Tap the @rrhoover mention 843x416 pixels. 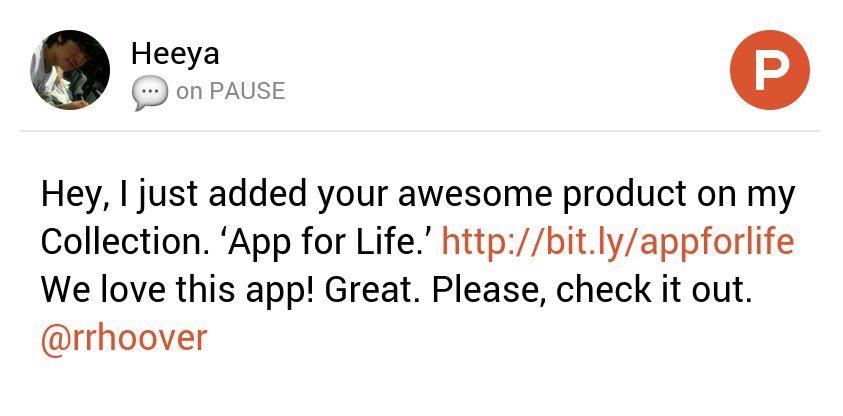point(124,338)
